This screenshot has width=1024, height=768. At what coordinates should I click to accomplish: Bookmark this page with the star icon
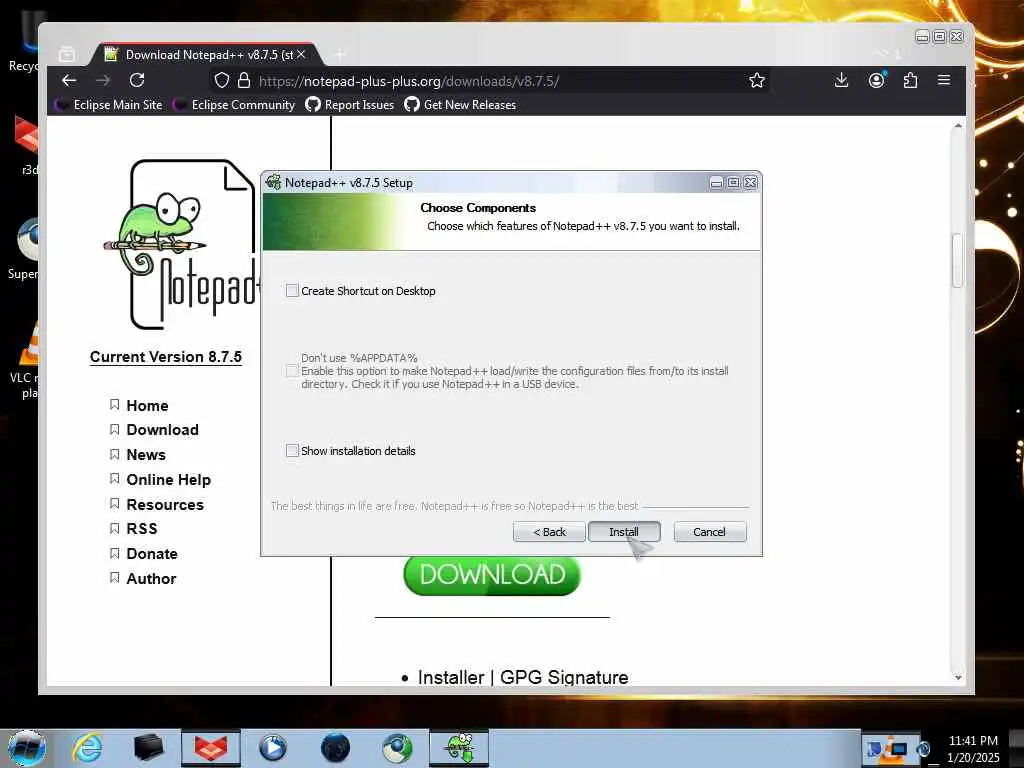(756, 80)
